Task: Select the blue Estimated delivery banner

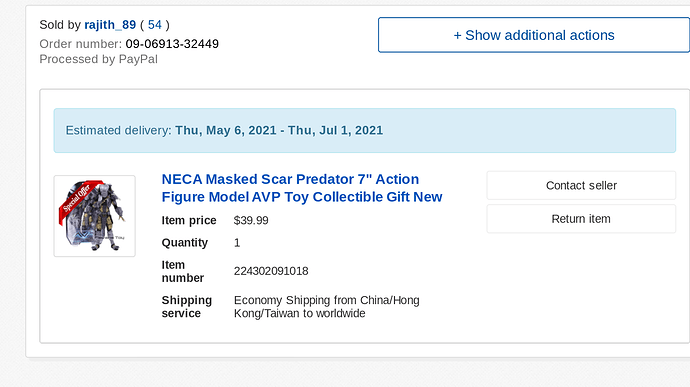Action: click(364, 131)
